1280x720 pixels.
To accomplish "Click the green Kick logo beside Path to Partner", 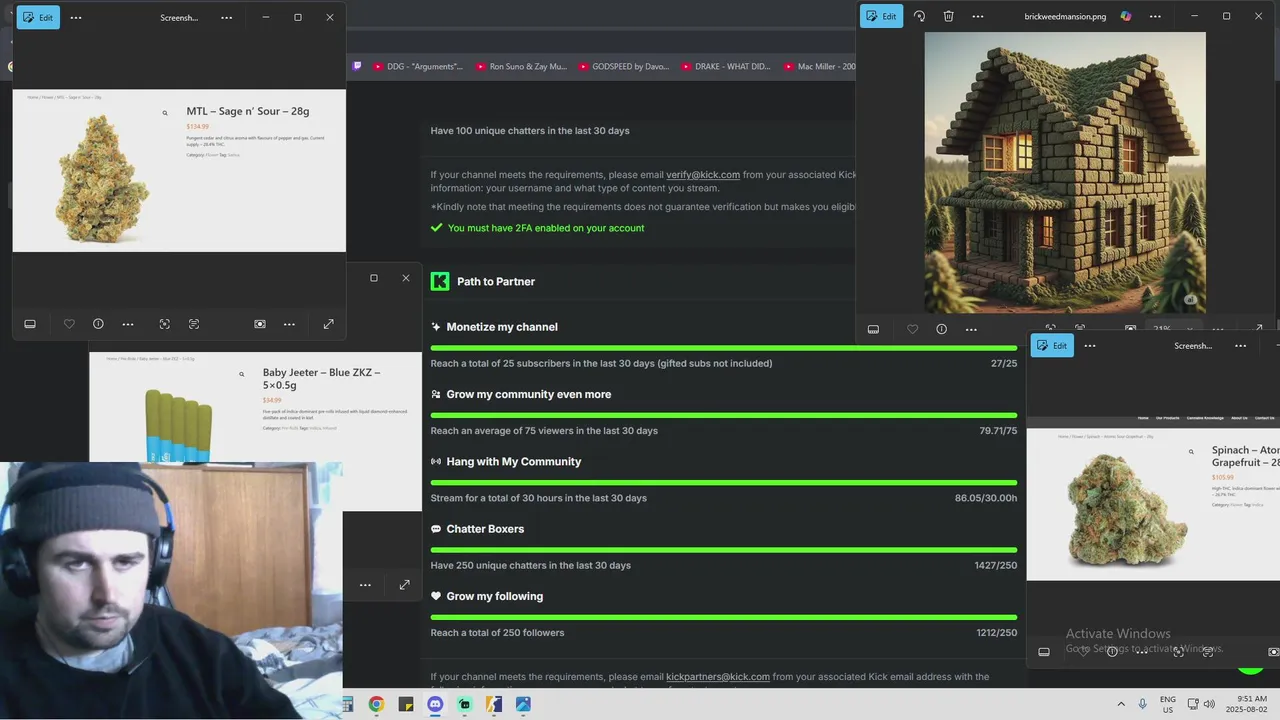I will tap(440, 281).
